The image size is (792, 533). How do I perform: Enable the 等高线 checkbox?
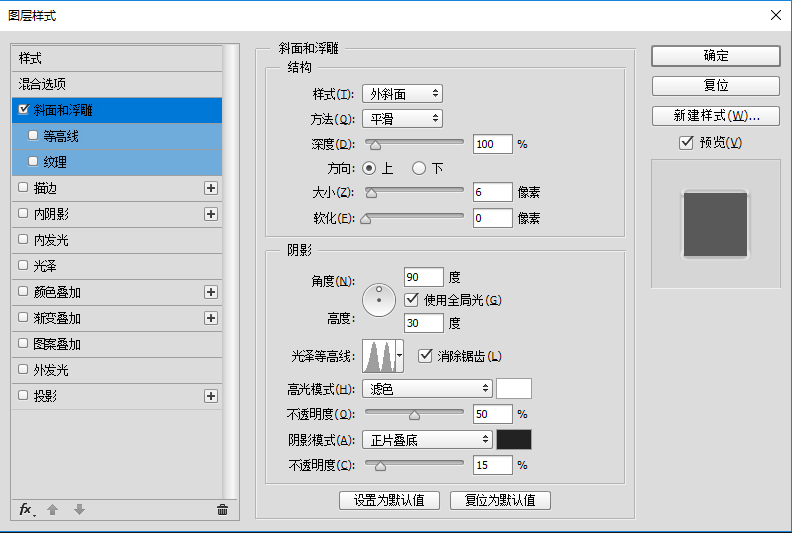coord(33,135)
